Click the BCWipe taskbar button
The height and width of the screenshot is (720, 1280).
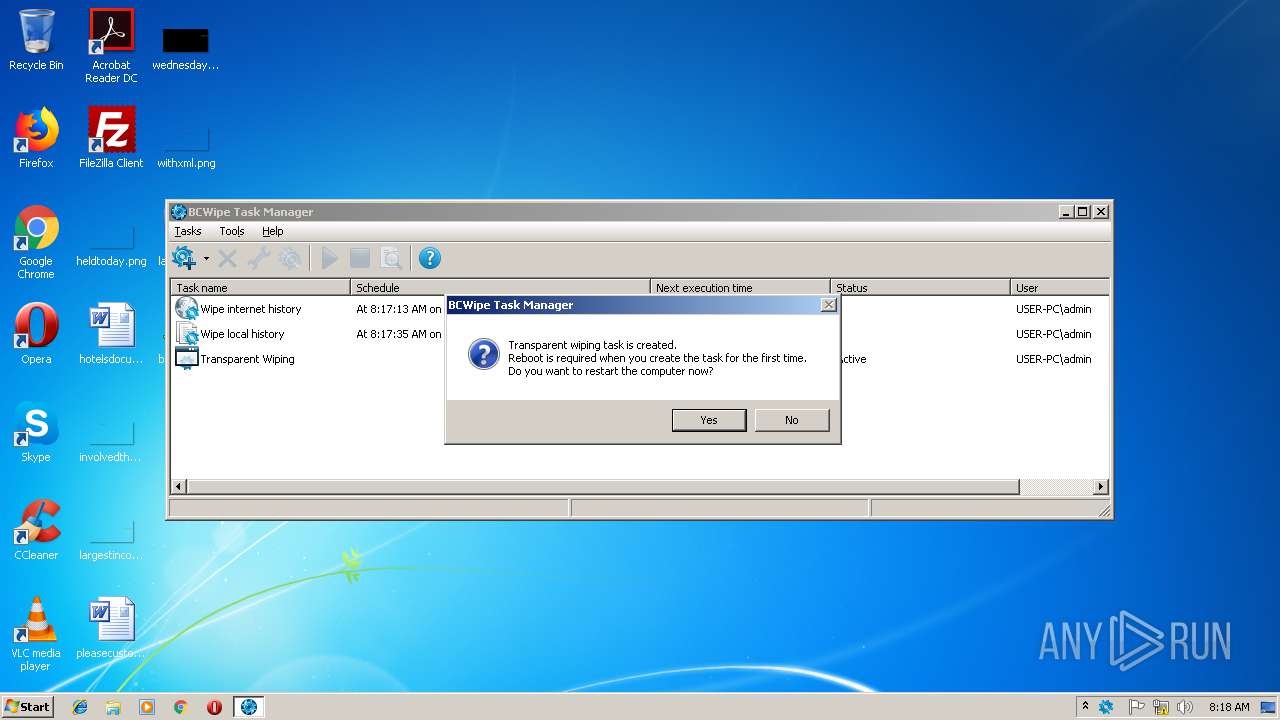pyautogui.click(x=249, y=707)
